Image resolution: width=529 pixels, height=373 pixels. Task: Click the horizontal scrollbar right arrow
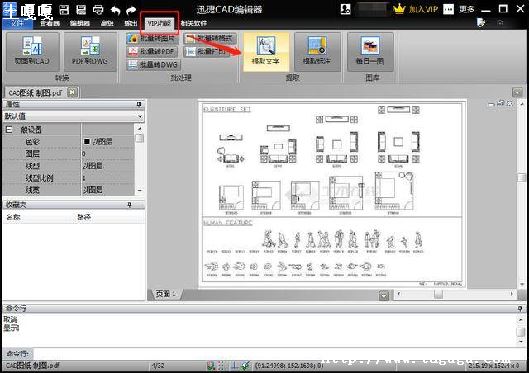(512, 294)
